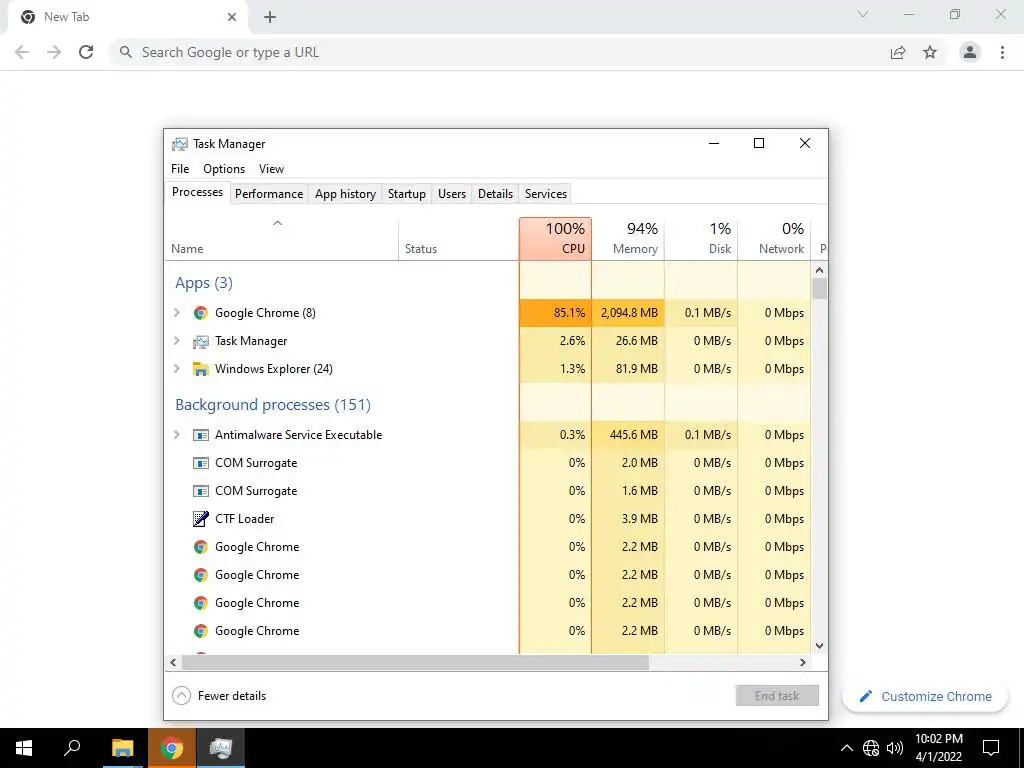
Task: Open the Options menu
Action: point(224,169)
